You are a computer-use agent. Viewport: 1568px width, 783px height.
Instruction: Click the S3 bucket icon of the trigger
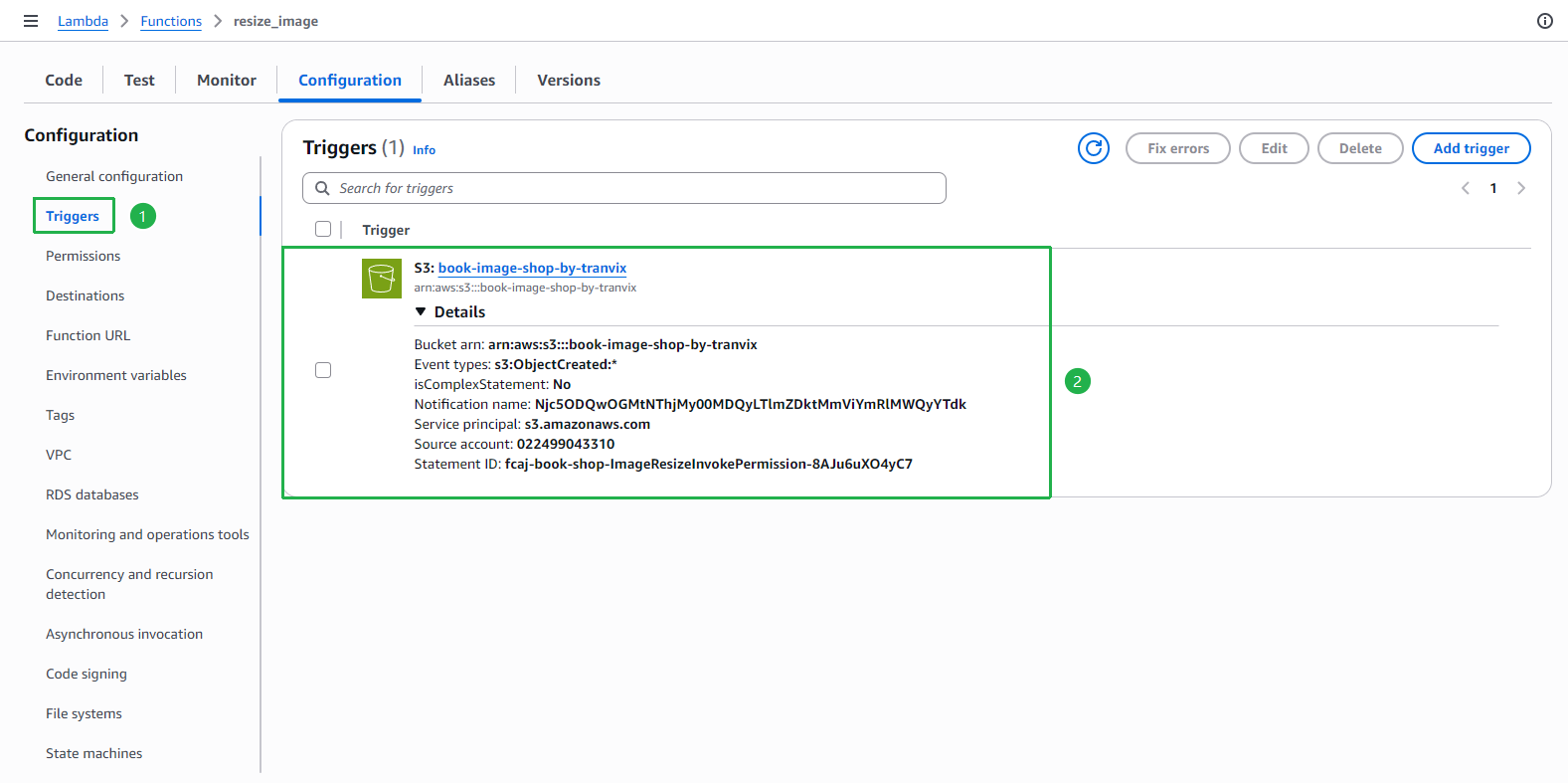382,279
